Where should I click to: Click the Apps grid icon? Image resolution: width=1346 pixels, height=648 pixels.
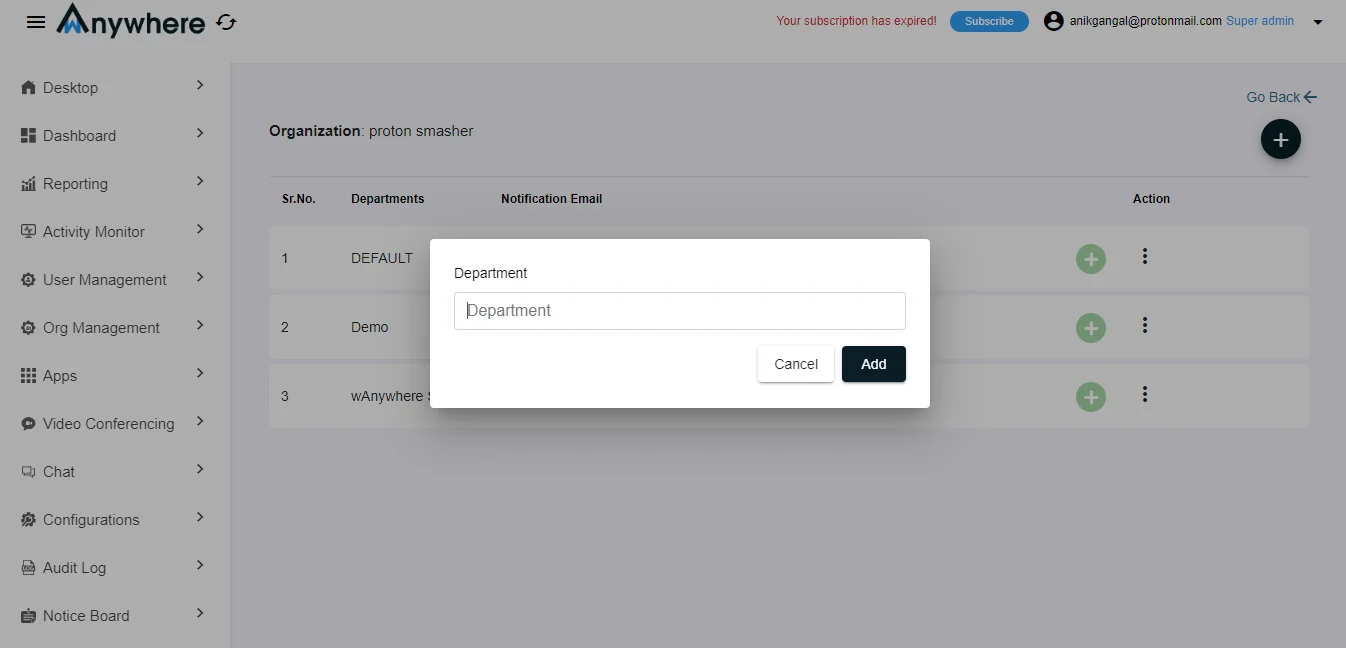pos(28,376)
